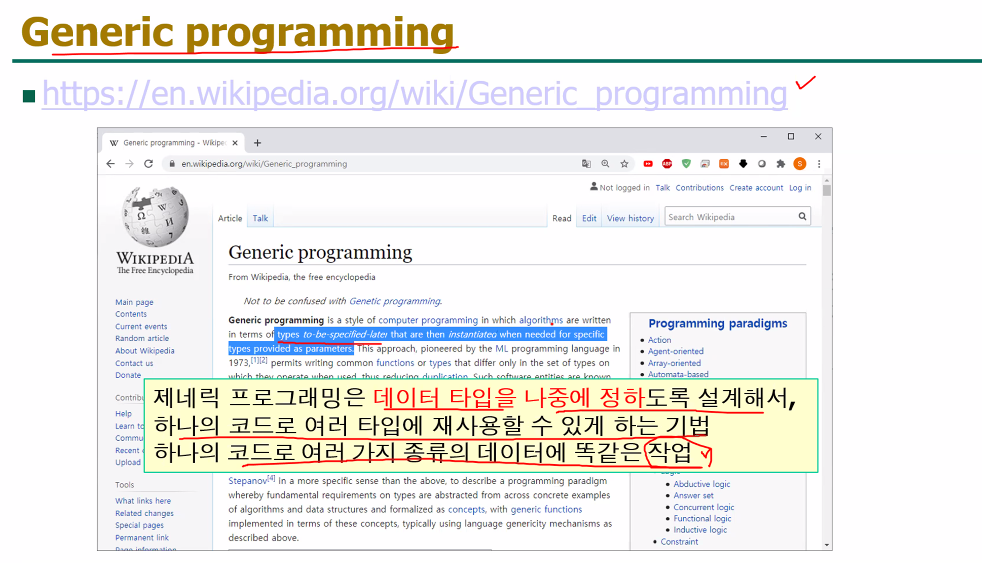Open Chrome three-dot menu
The image size is (982, 563).
point(819,163)
